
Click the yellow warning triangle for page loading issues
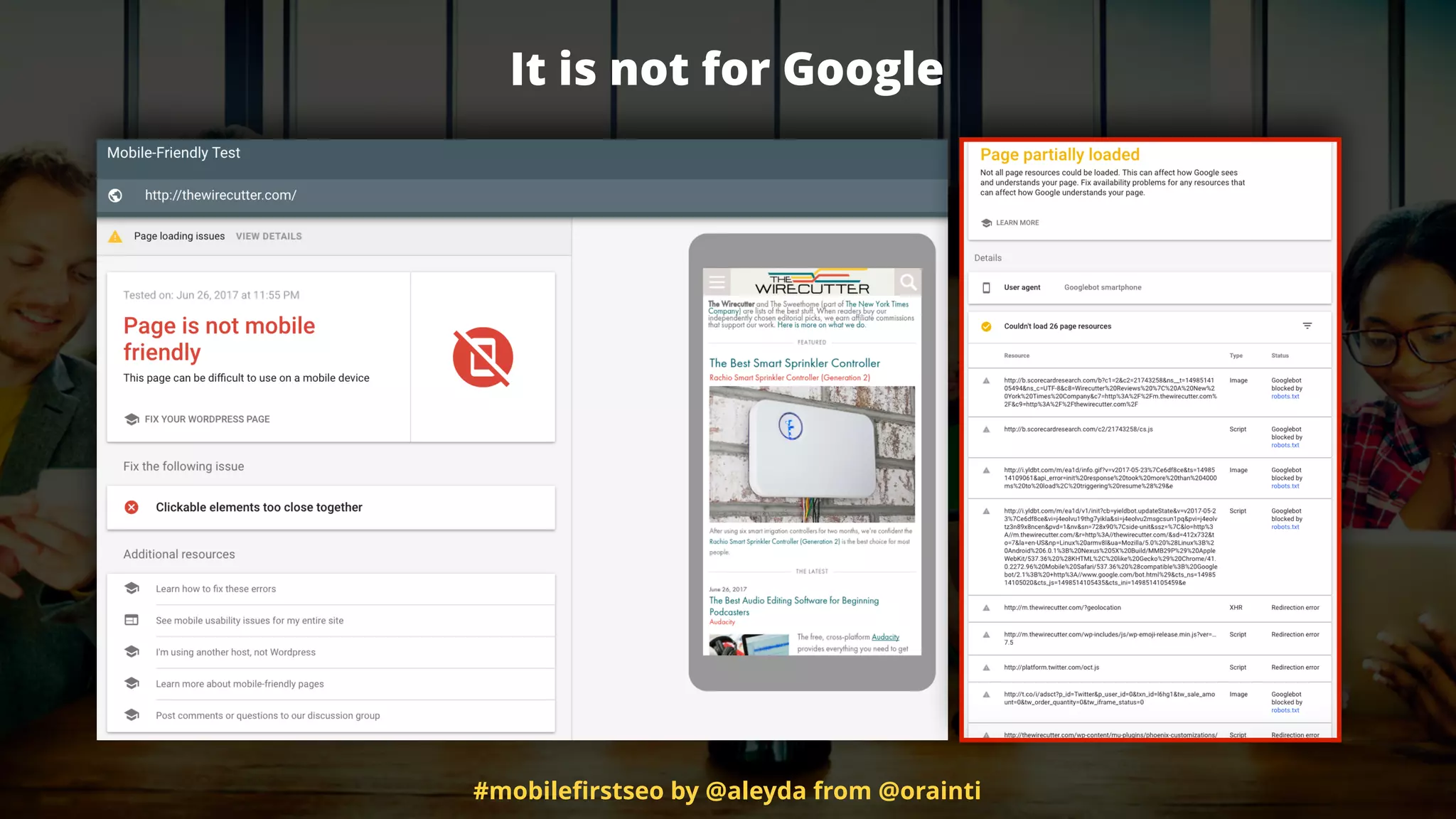click(115, 237)
